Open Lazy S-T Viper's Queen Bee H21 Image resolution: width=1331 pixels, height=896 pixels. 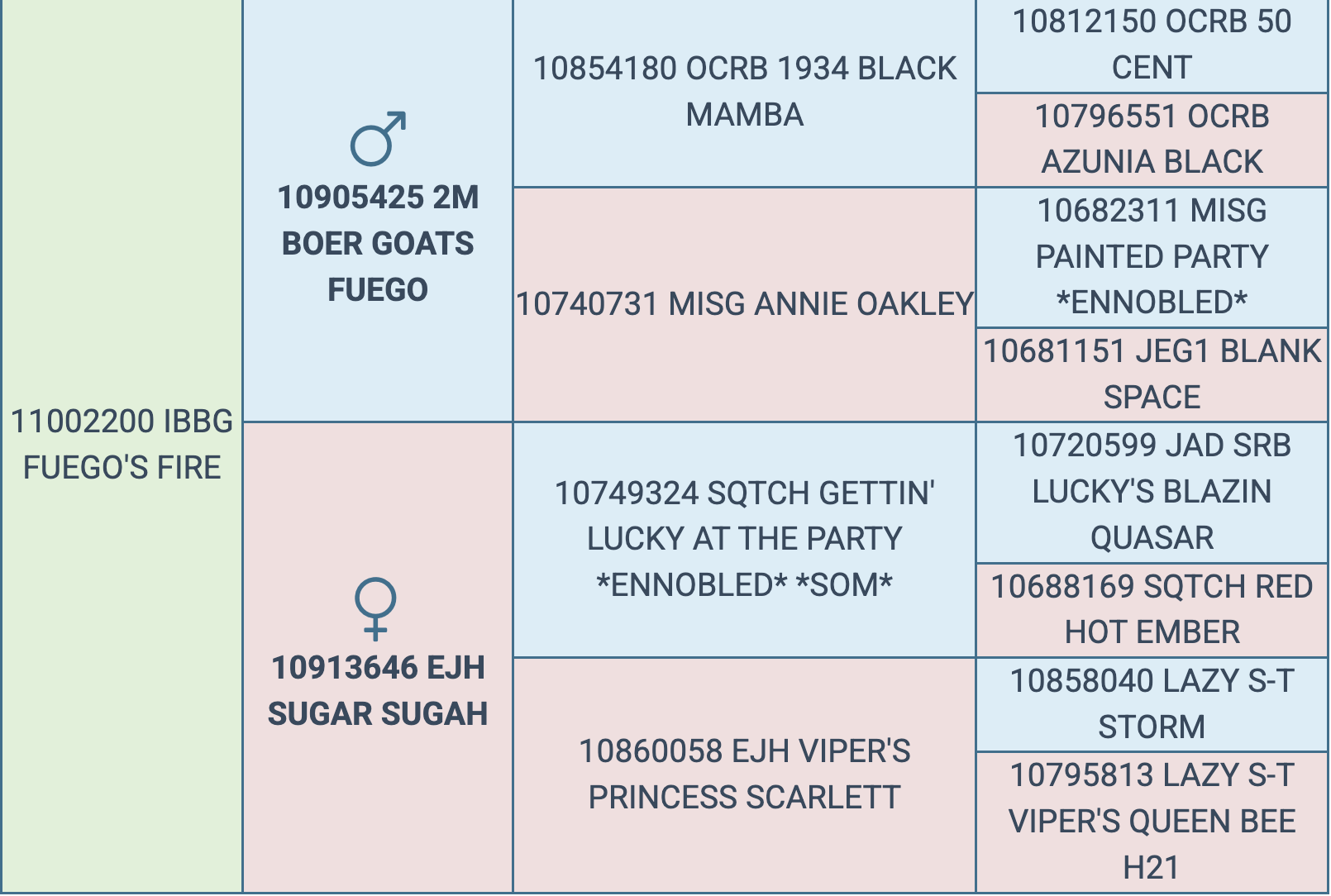click(1152, 821)
